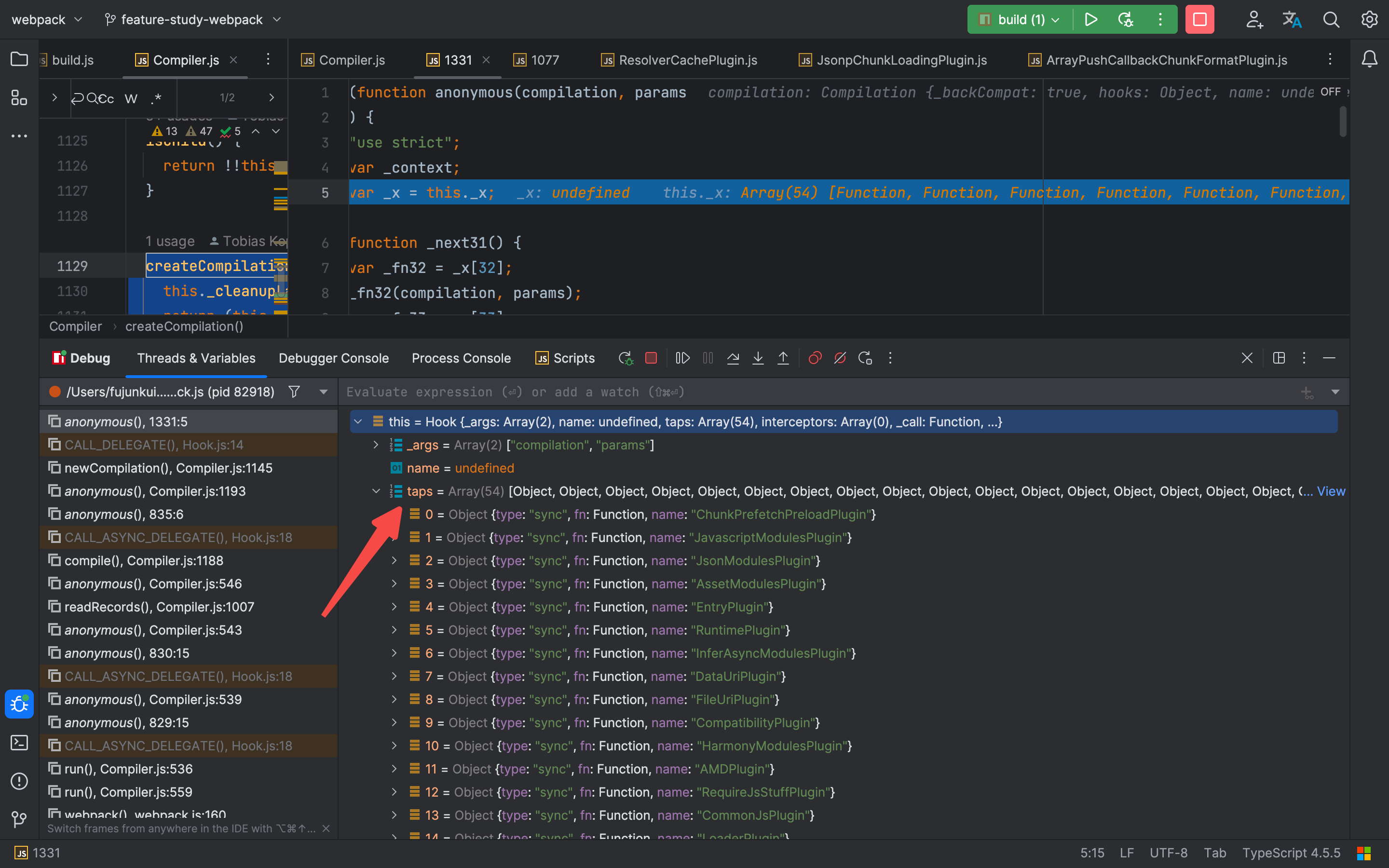Viewport: 1389px width, 868px height.
Task: Toggle Mute Breakpoints in debug toolbar
Action: coord(840,358)
